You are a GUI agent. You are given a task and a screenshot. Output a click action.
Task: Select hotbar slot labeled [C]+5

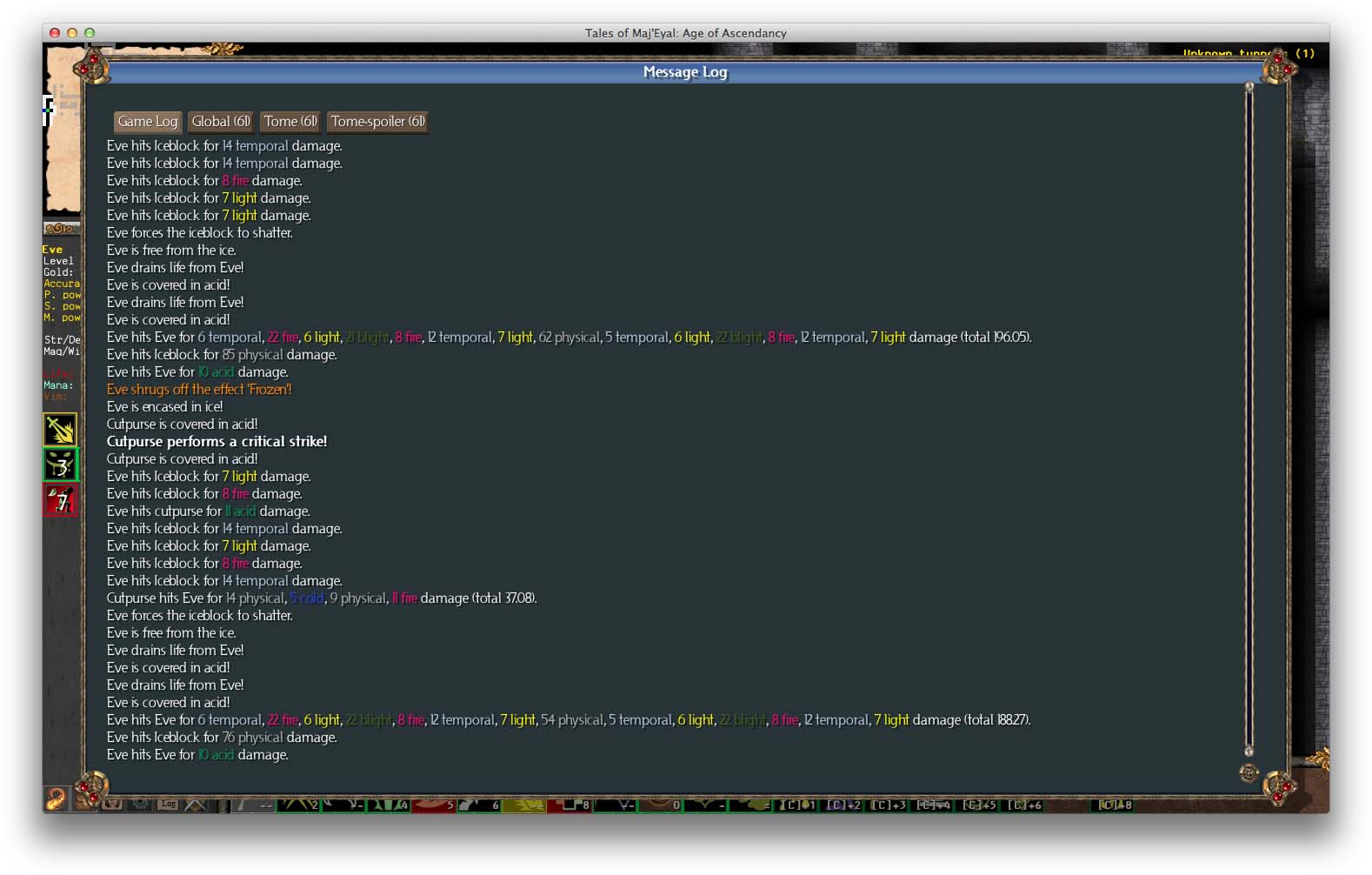(977, 805)
